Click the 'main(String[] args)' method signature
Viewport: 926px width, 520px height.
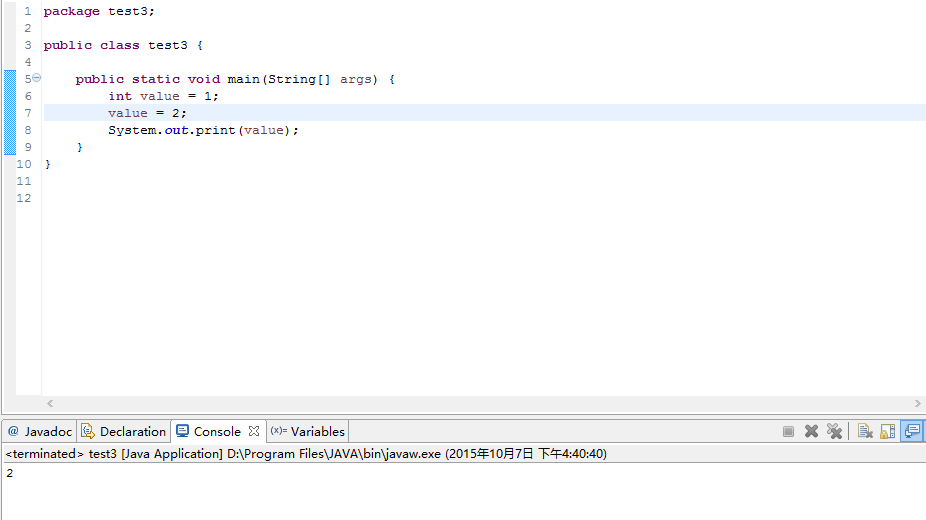(302, 79)
